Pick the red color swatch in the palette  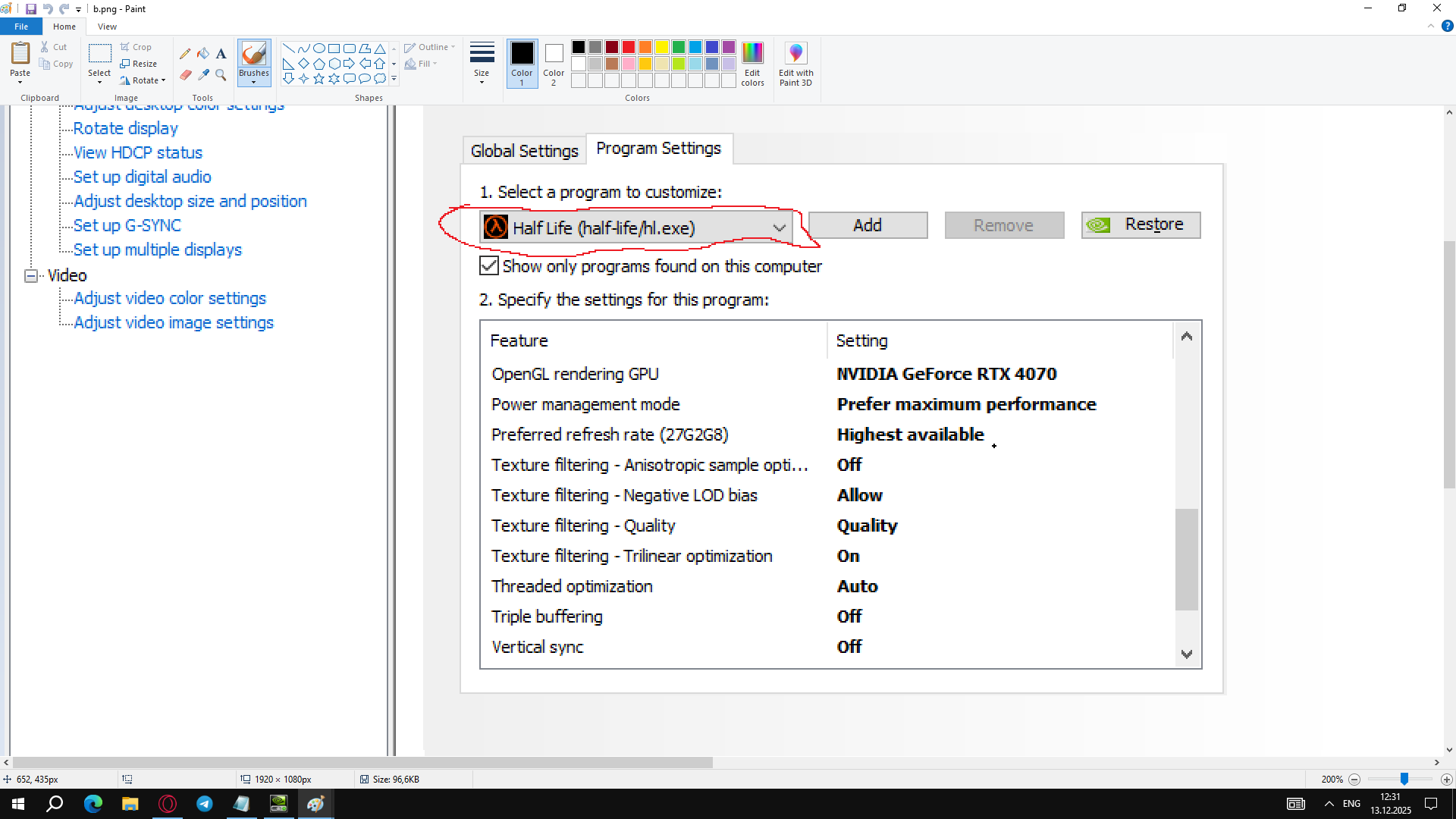629,47
